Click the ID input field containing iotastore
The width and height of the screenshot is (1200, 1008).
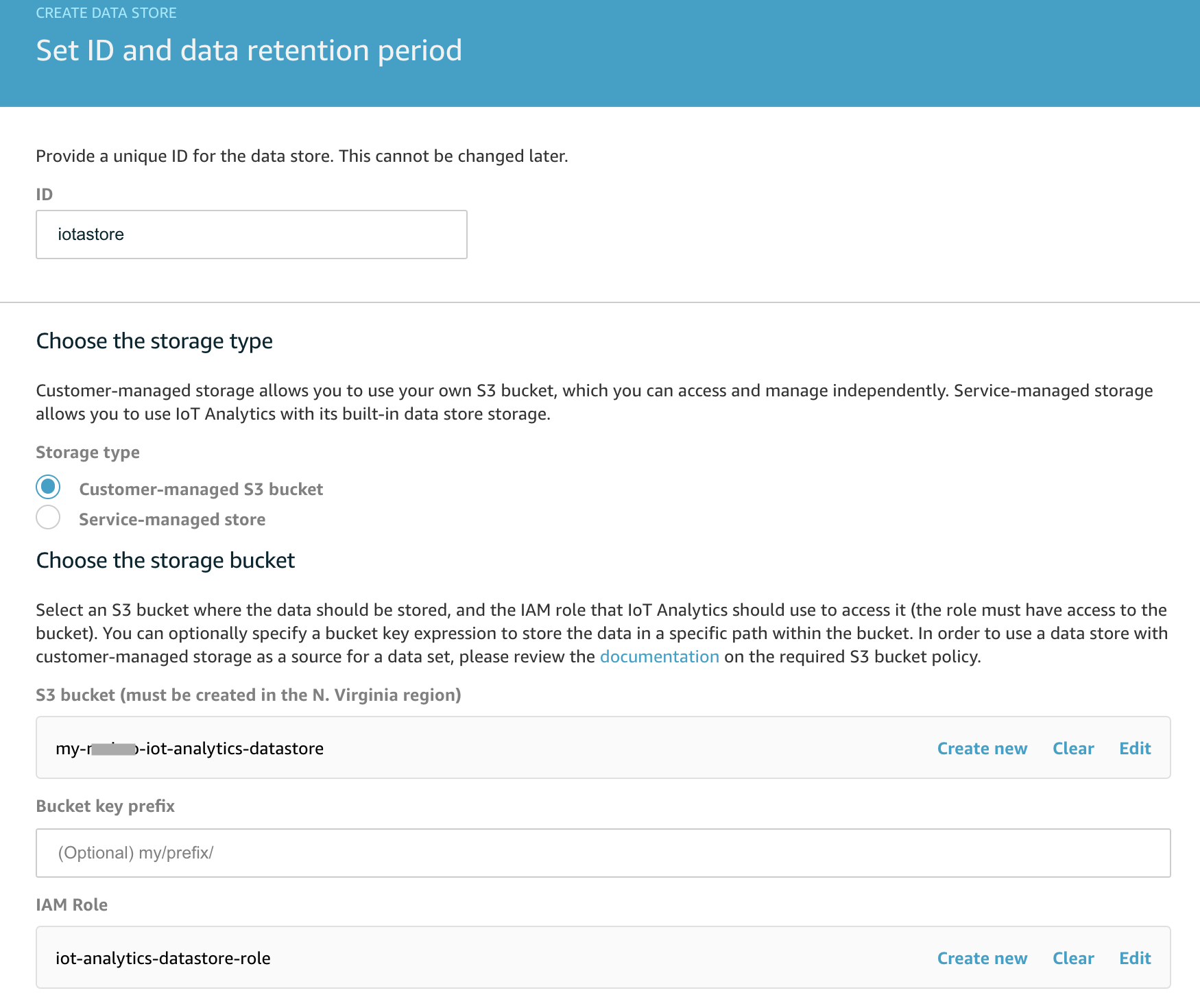tap(252, 235)
